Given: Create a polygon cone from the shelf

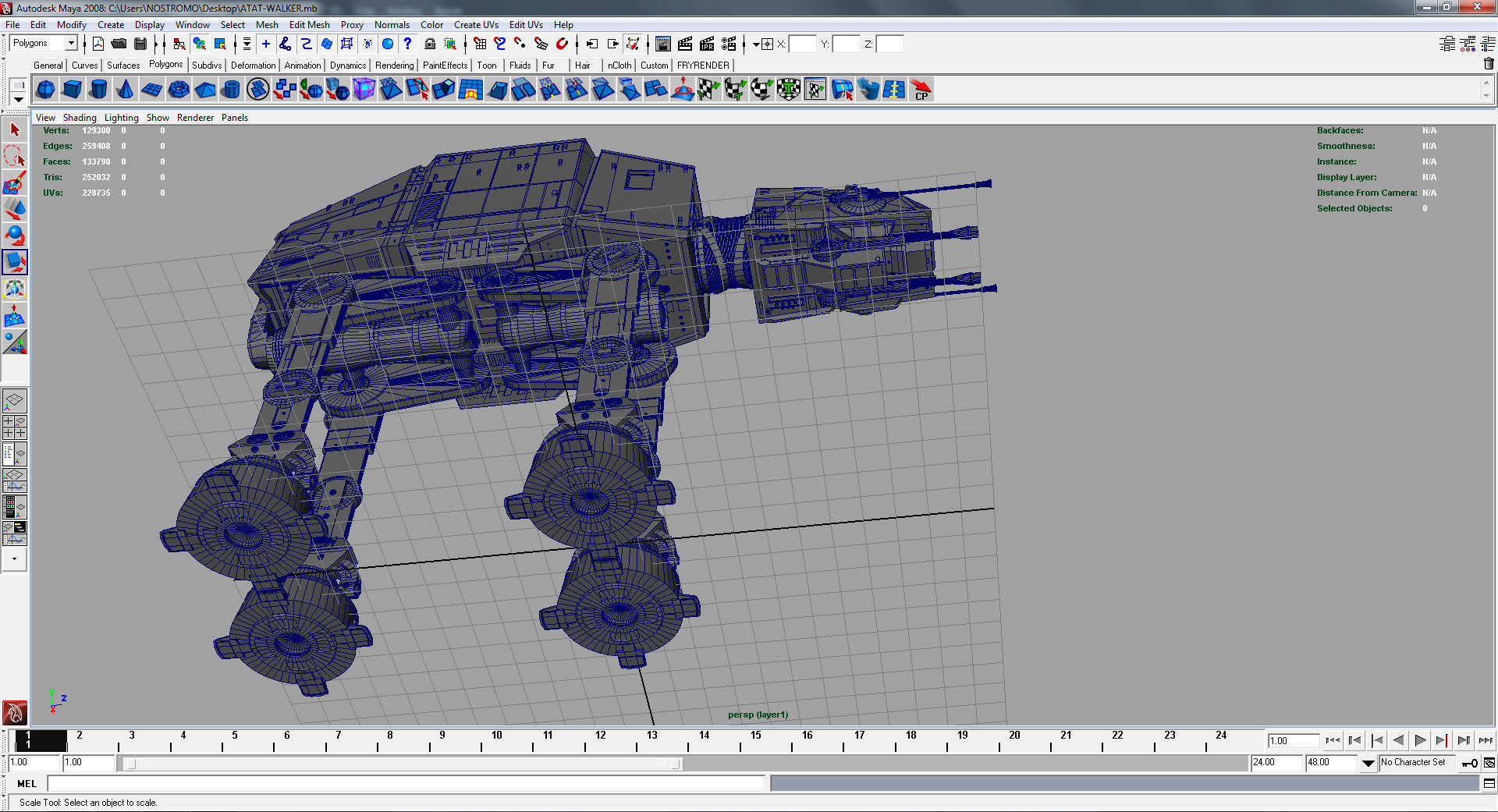Looking at the screenshot, I should pyautogui.click(x=125, y=90).
